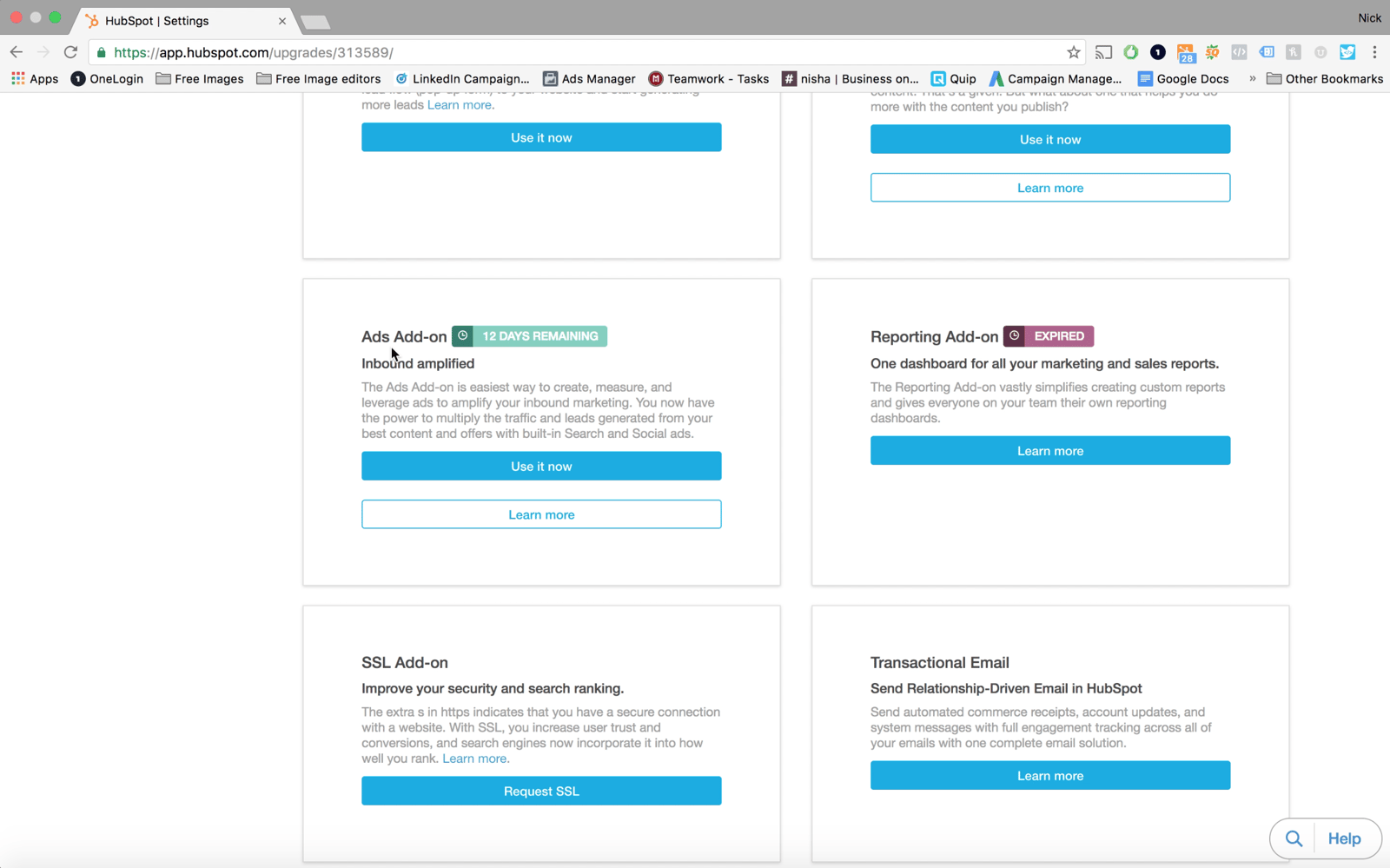Image resolution: width=1390 pixels, height=868 pixels.
Task: Click the padlock icon in the address bar
Action: pos(101,52)
